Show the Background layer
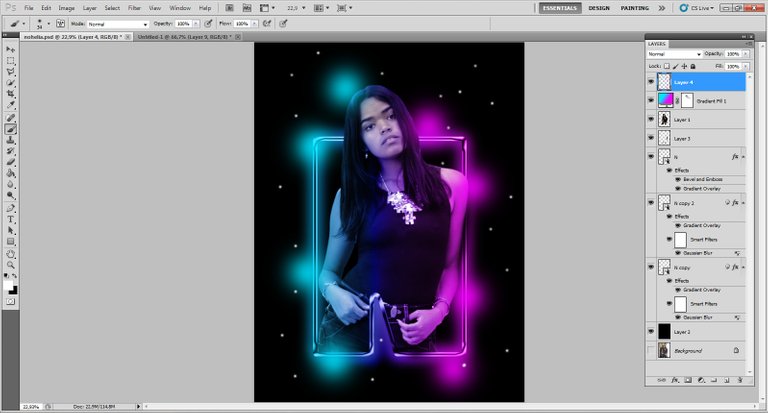 point(651,351)
